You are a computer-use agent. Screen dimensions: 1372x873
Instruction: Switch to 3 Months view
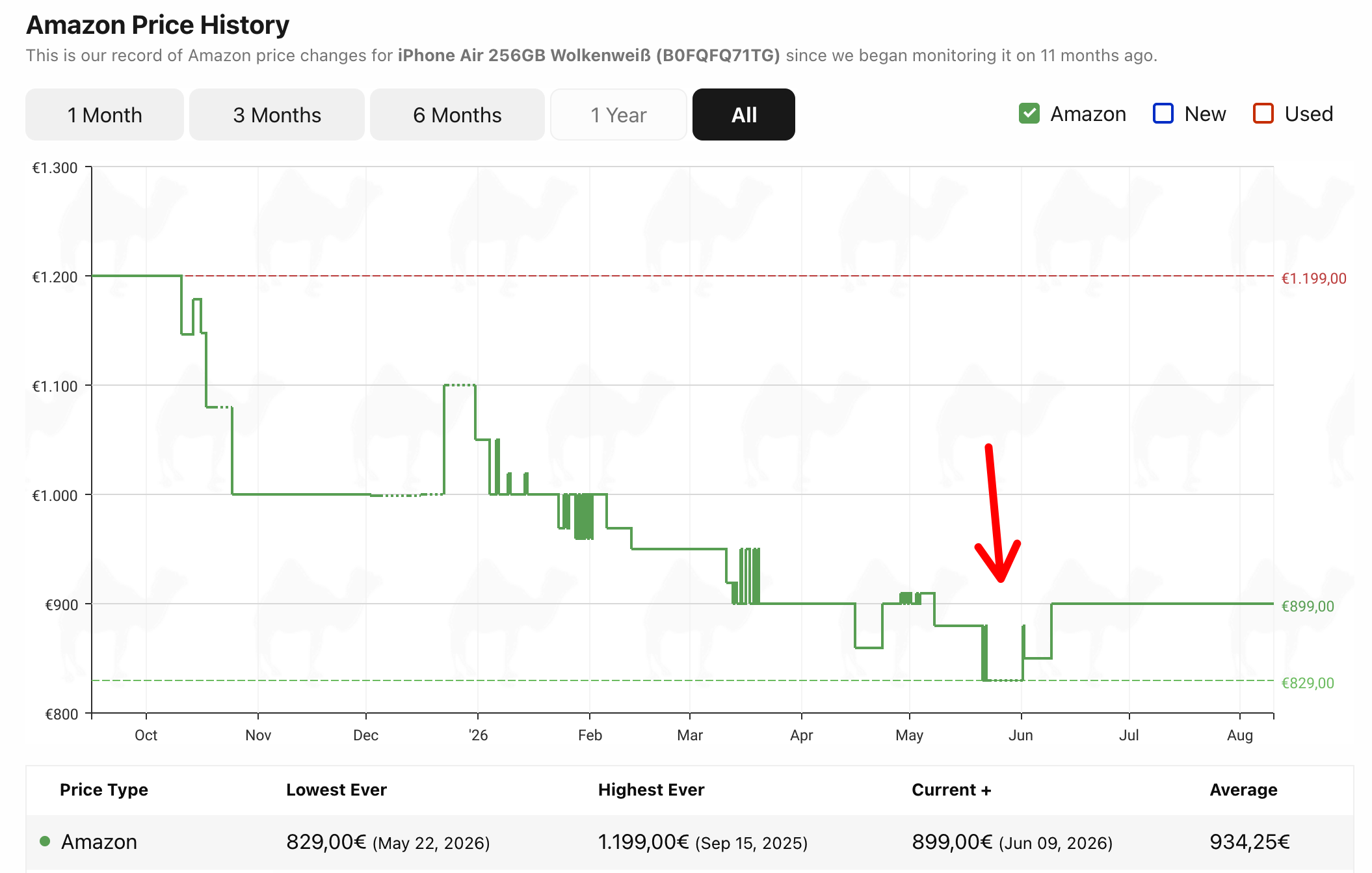277,114
